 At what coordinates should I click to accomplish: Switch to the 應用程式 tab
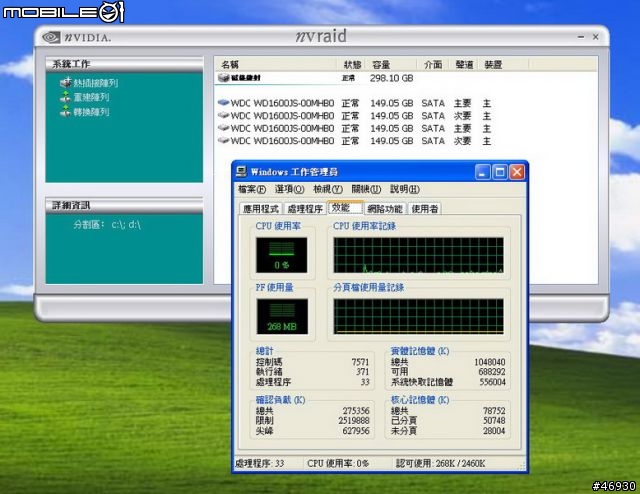tap(261, 209)
